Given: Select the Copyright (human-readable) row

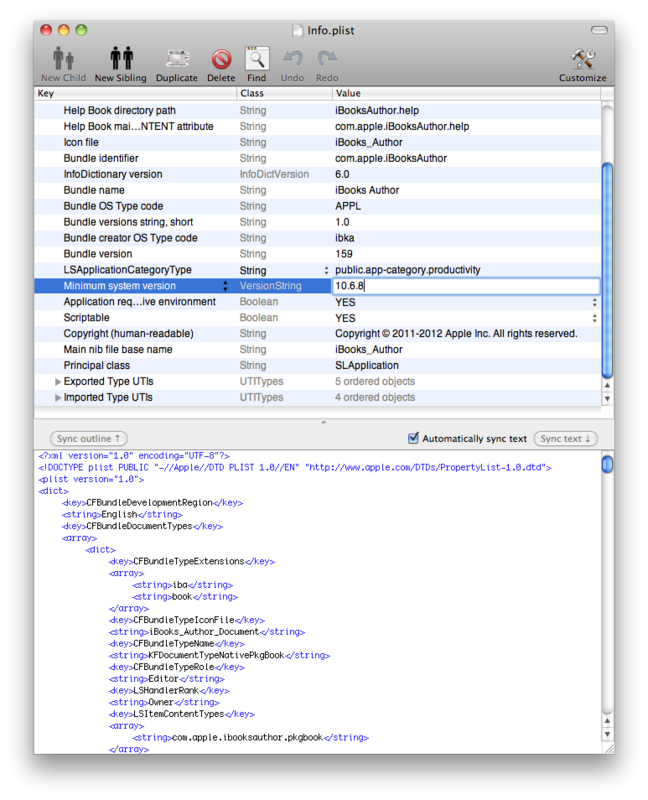Looking at the screenshot, I should pos(317,334).
